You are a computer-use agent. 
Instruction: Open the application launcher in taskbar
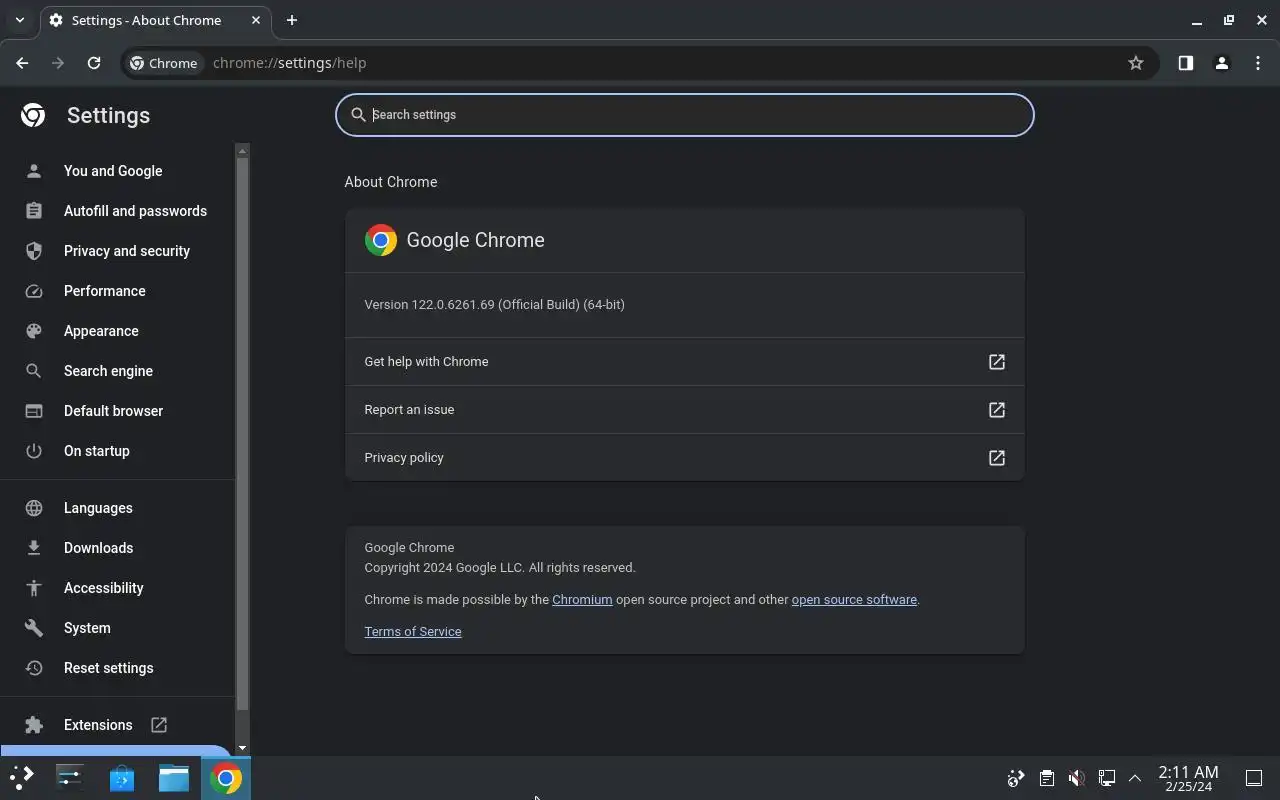point(22,777)
